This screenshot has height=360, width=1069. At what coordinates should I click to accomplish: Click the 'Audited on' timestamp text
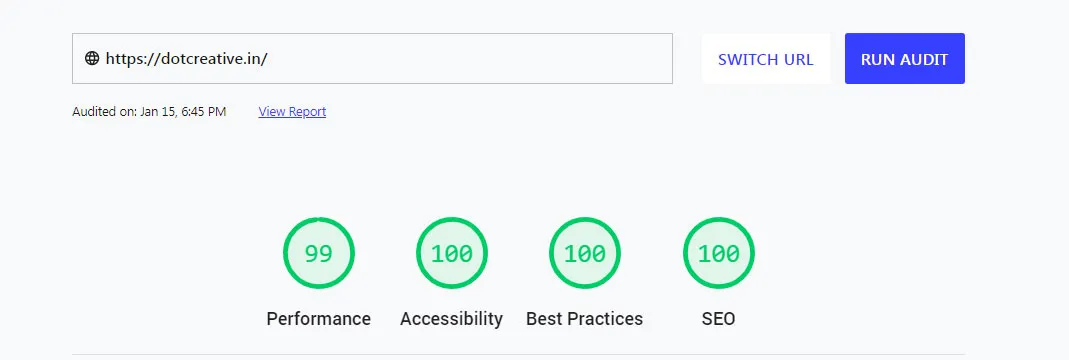pyautogui.click(x=149, y=112)
